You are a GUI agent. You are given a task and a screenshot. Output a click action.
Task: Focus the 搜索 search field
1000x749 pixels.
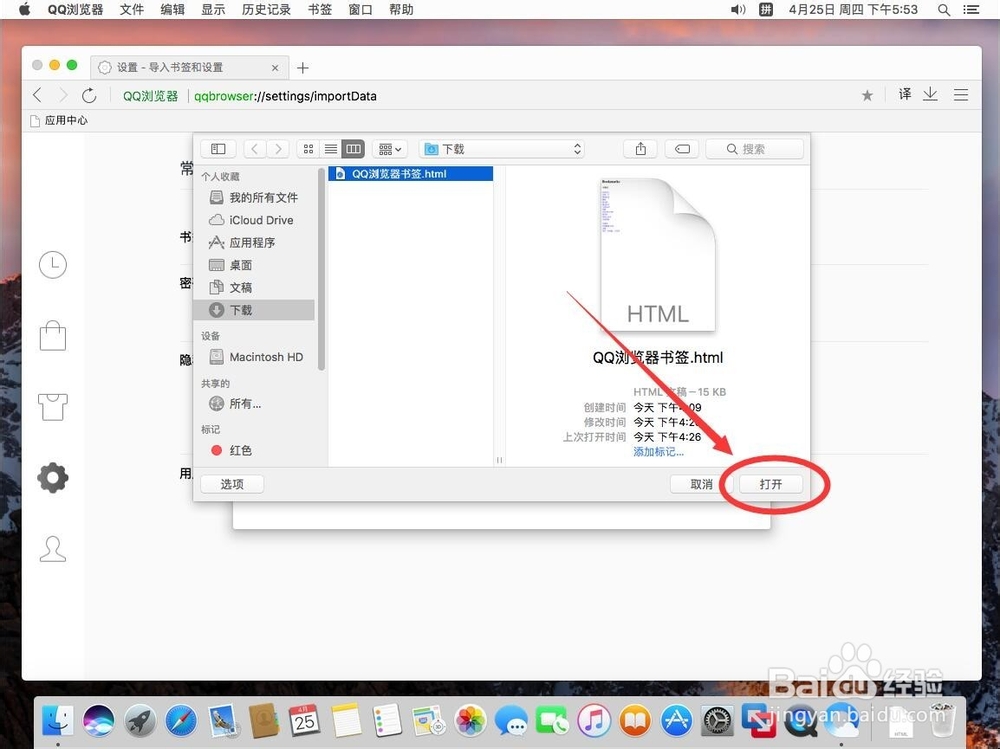point(754,149)
